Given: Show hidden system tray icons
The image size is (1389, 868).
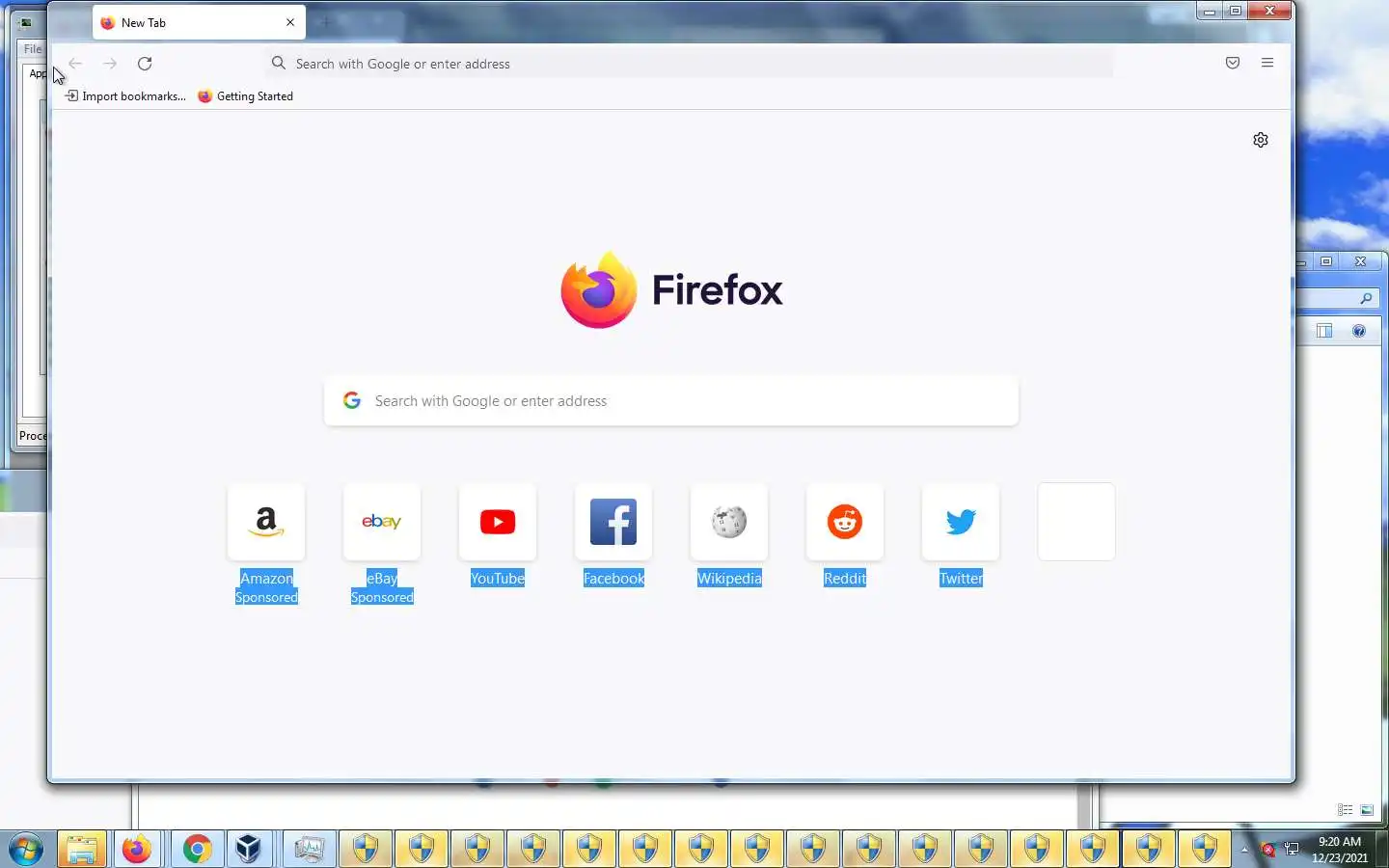Looking at the screenshot, I should [x=1244, y=850].
